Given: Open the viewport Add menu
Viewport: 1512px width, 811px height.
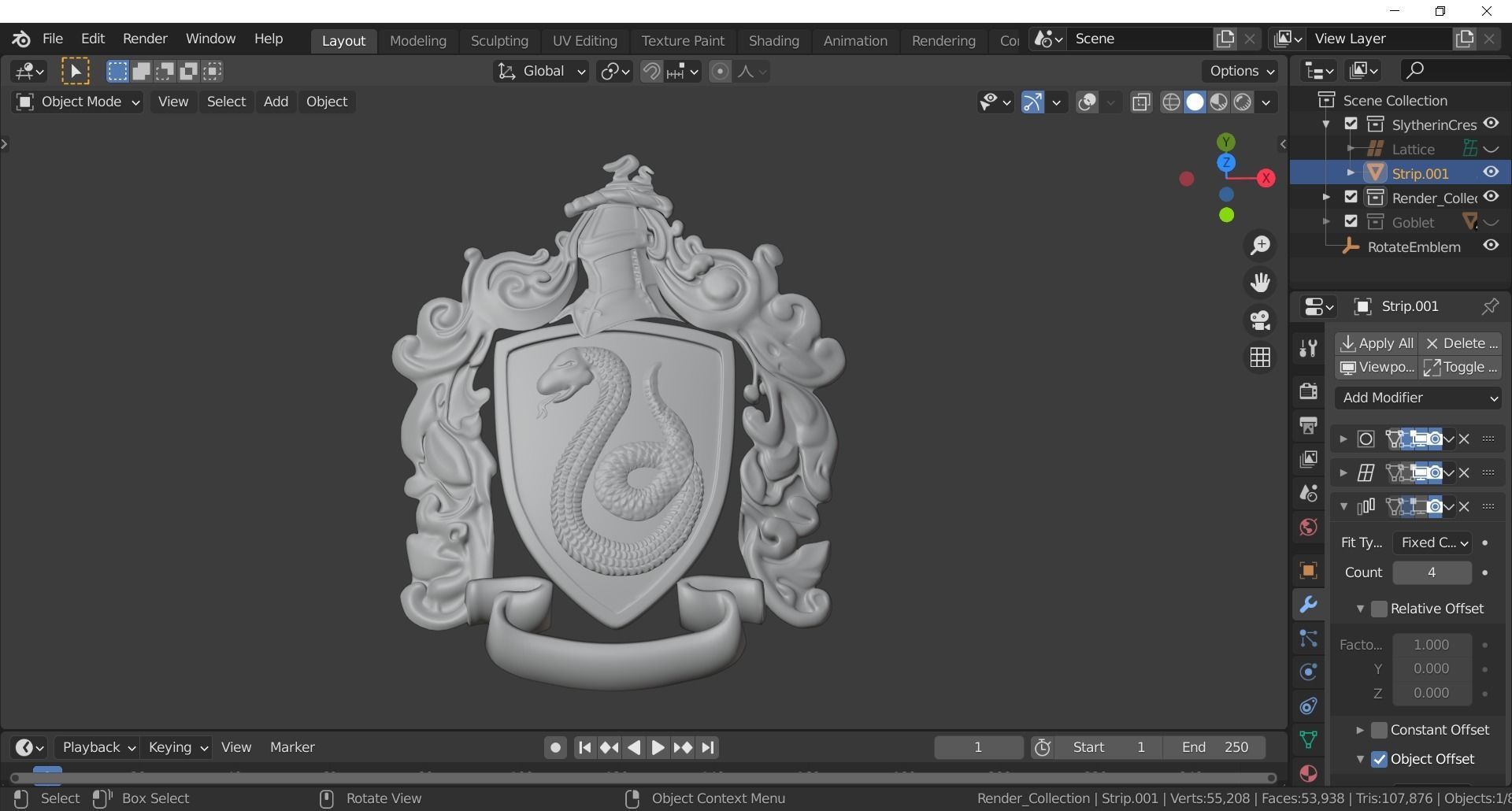Looking at the screenshot, I should [276, 102].
